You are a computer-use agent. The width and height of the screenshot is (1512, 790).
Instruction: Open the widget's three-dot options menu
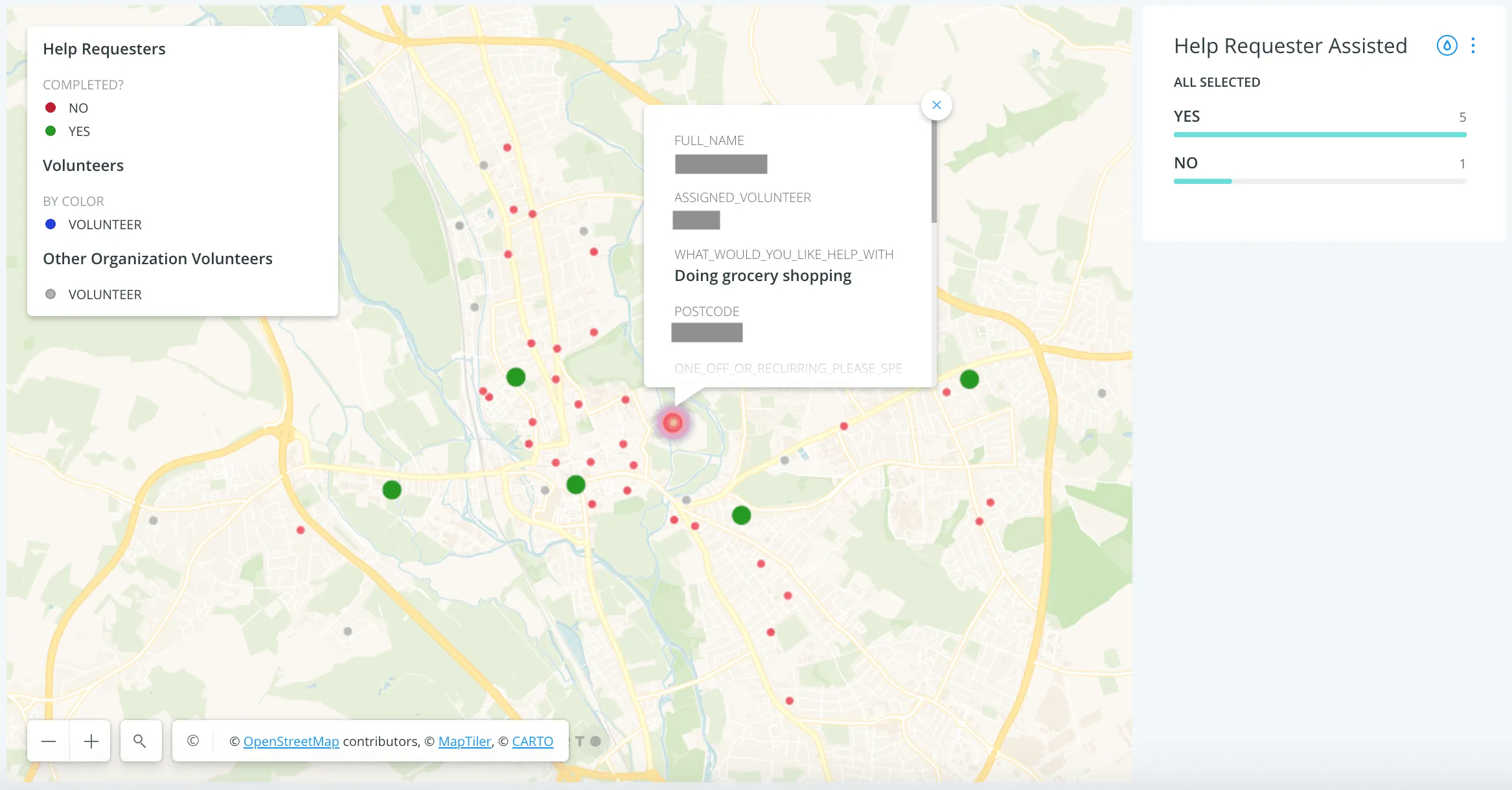tap(1473, 45)
